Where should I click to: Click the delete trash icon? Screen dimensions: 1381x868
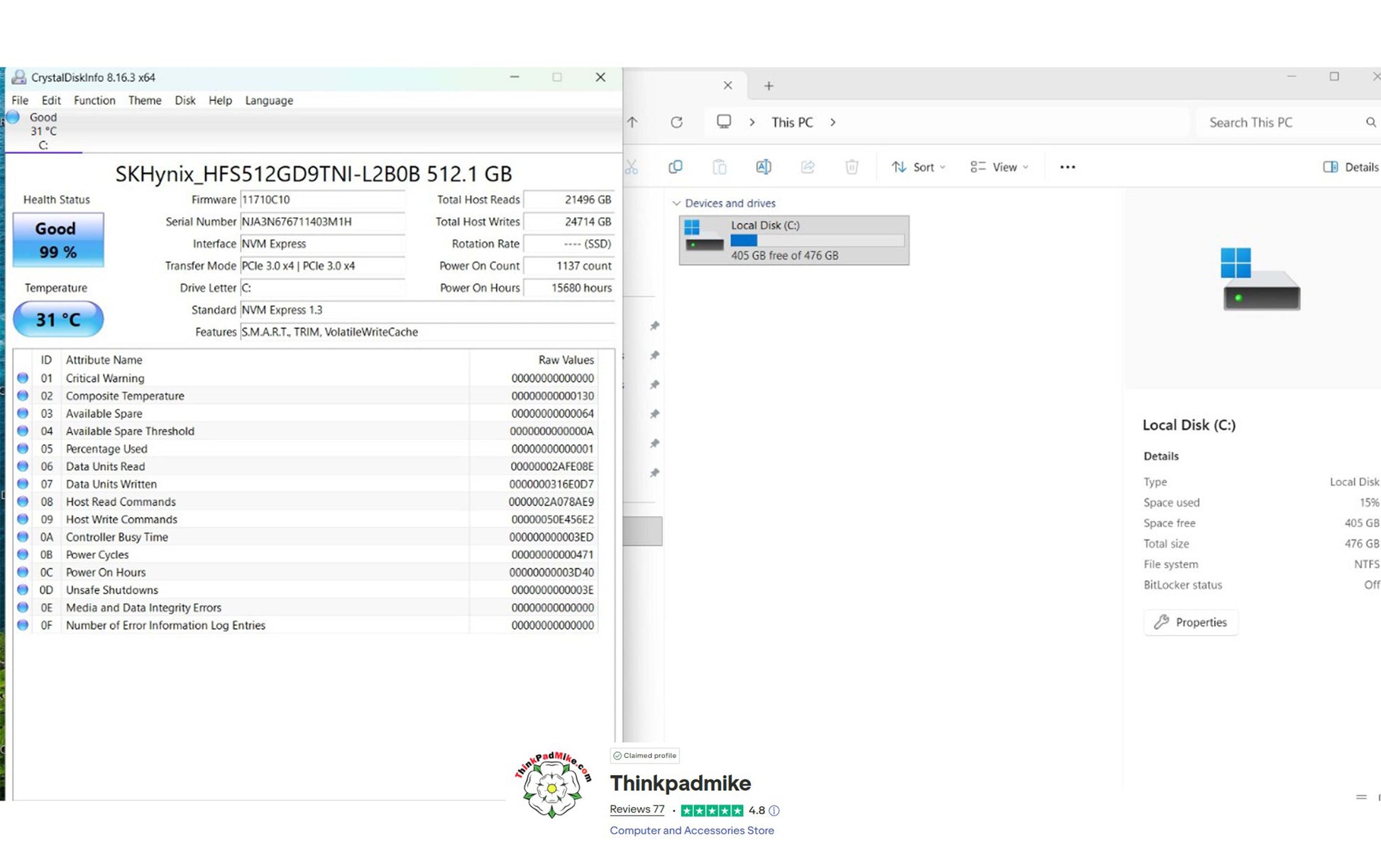852,167
